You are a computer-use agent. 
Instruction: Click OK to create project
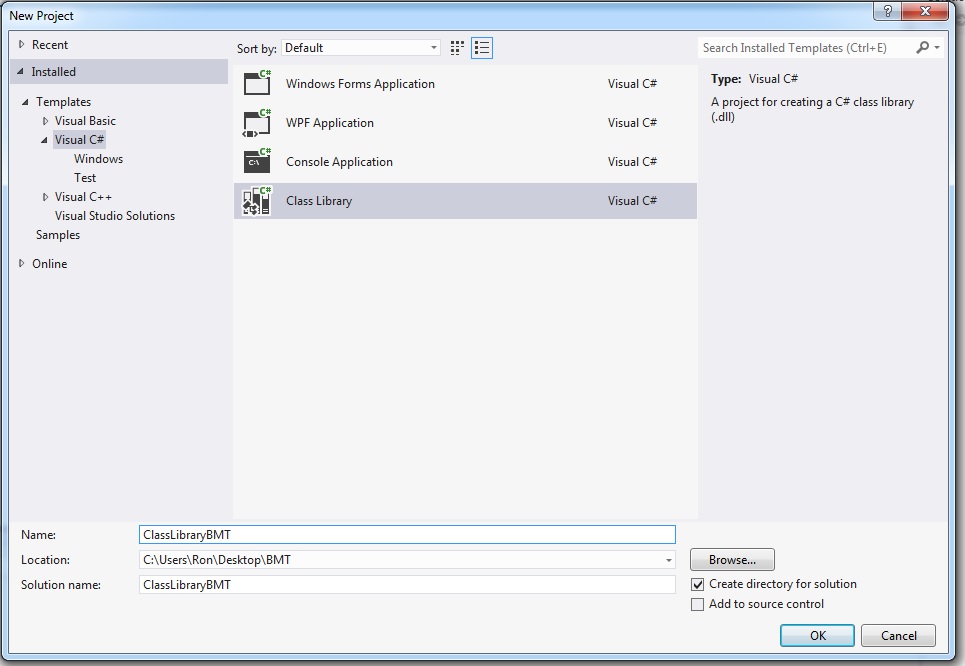coord(817,636)
